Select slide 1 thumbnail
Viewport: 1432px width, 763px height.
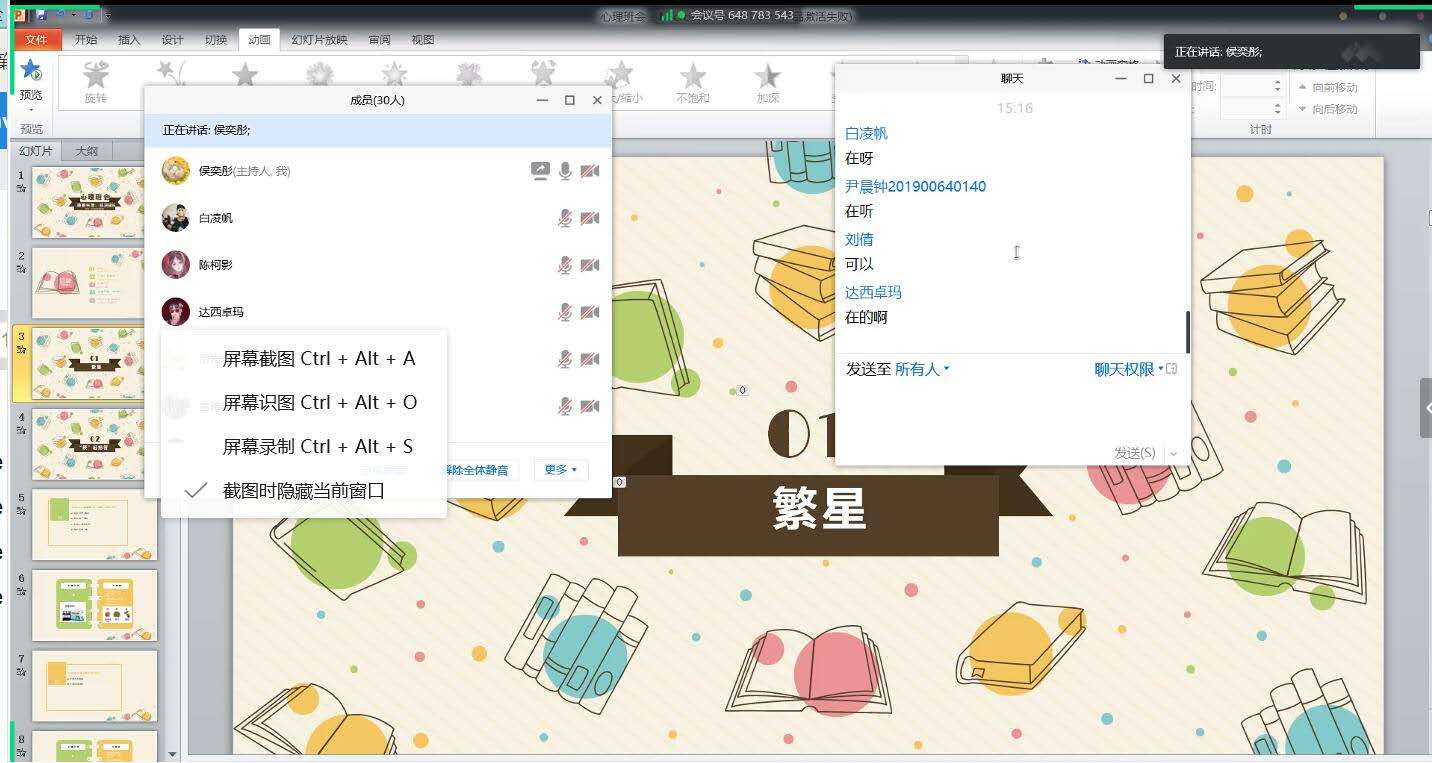coord(95,202)
